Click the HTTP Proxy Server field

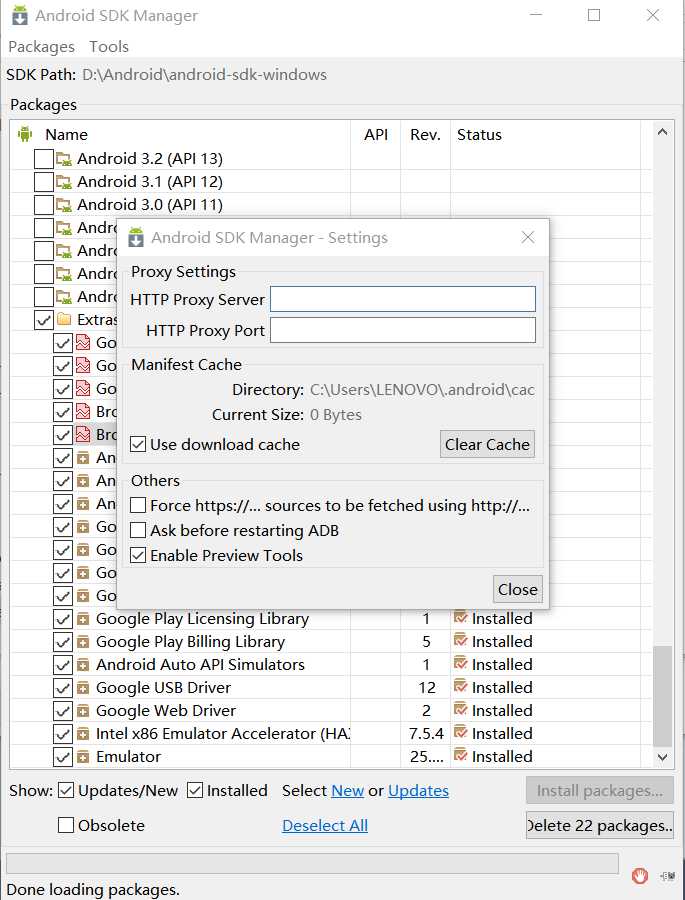(403, 299)
